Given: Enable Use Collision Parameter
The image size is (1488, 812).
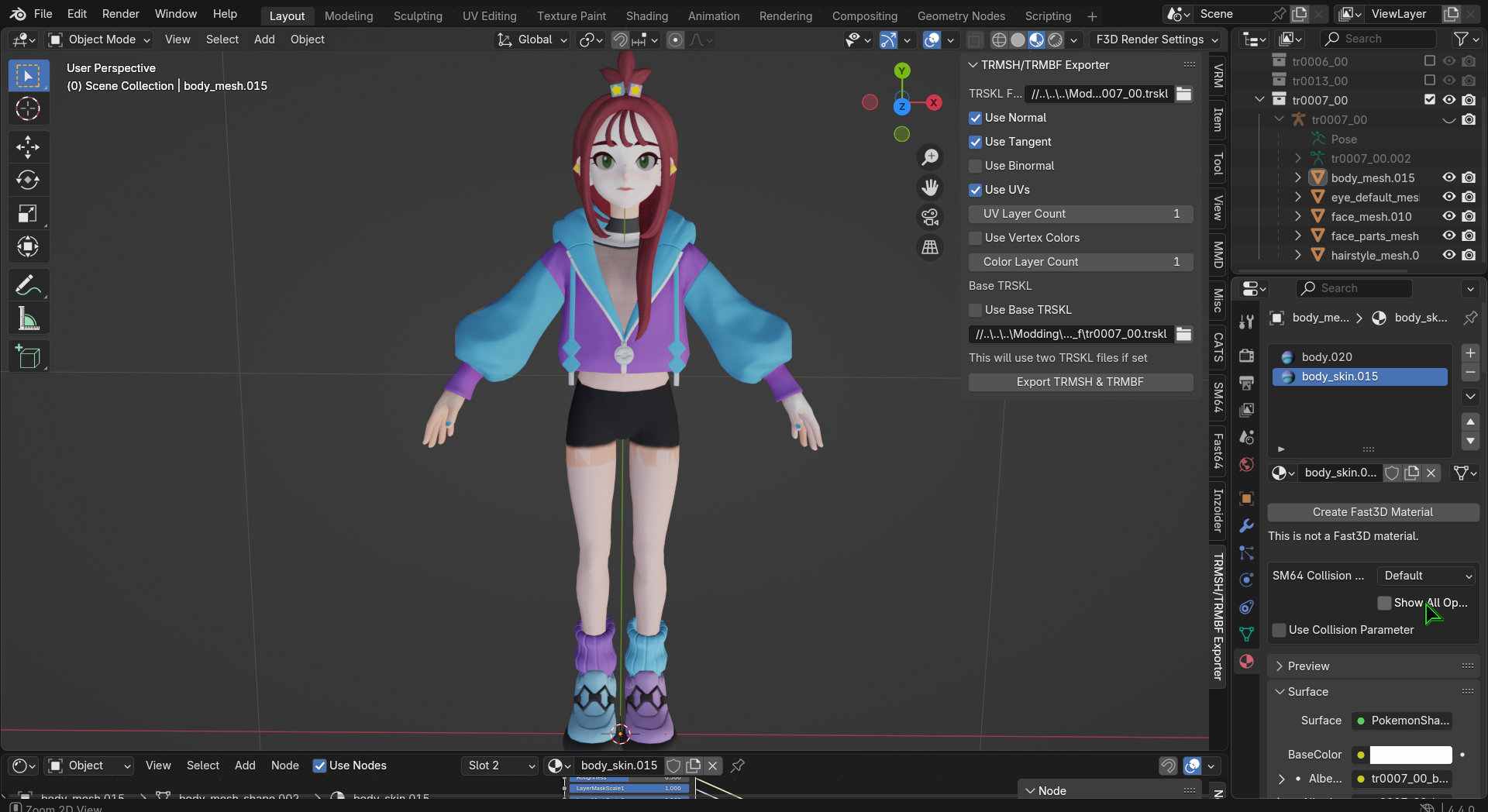Looking at the screenshot, I should 1280,630.
